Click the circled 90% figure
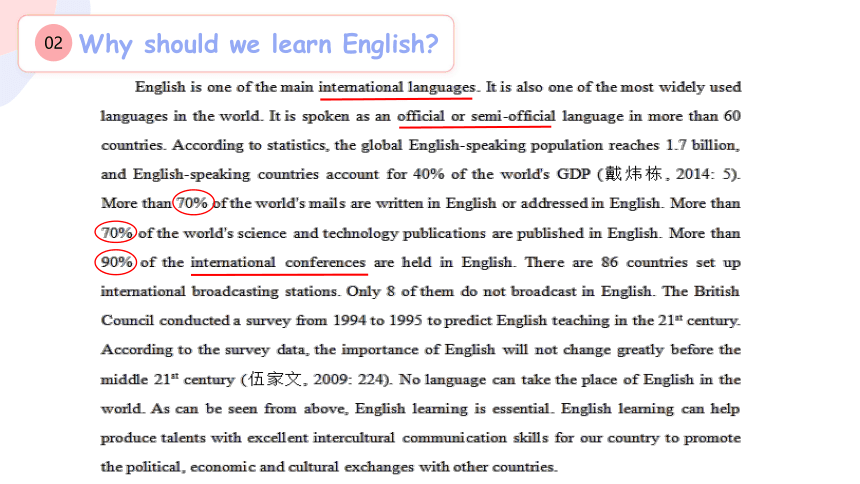Image resolution: width=860 pixels, height=484 pixels. (116, 262)
